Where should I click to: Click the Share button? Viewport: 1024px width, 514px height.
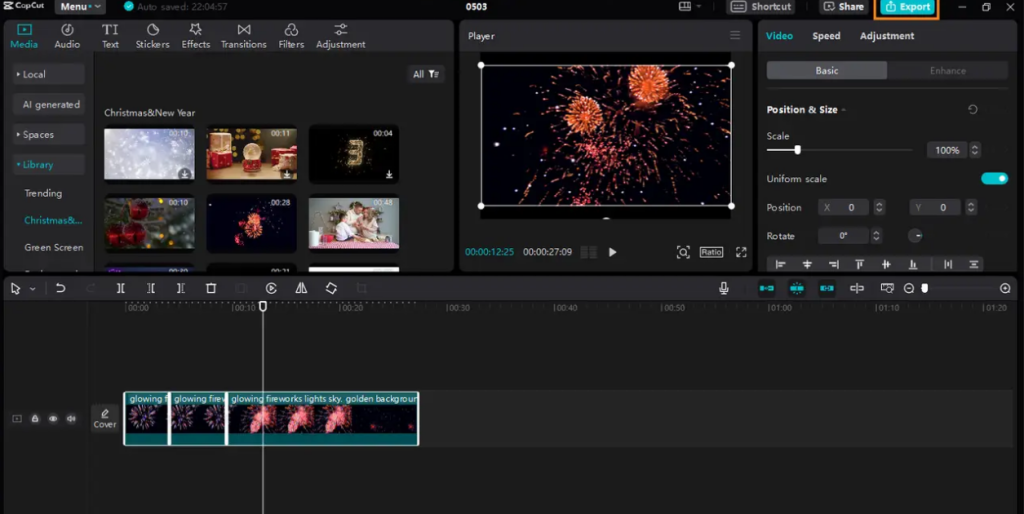[x=844, y=7]
